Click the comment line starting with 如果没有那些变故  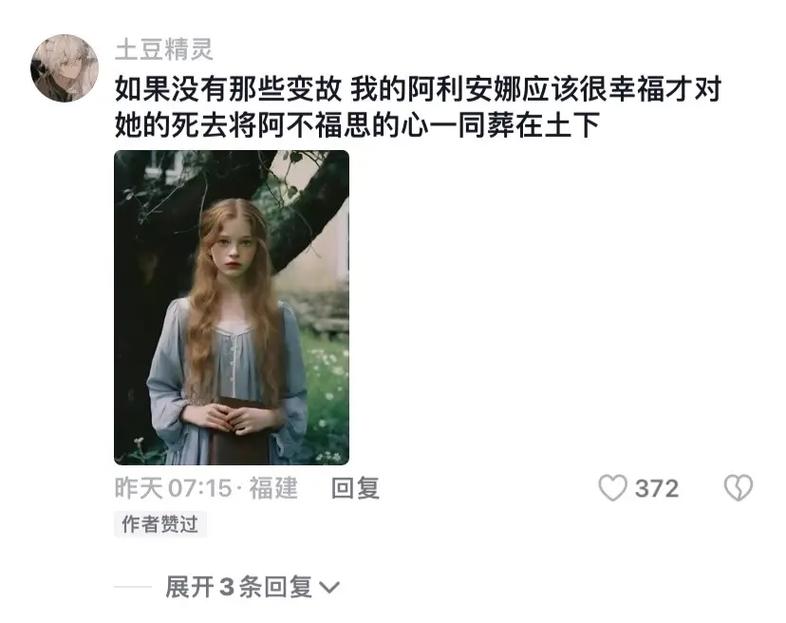418,89
